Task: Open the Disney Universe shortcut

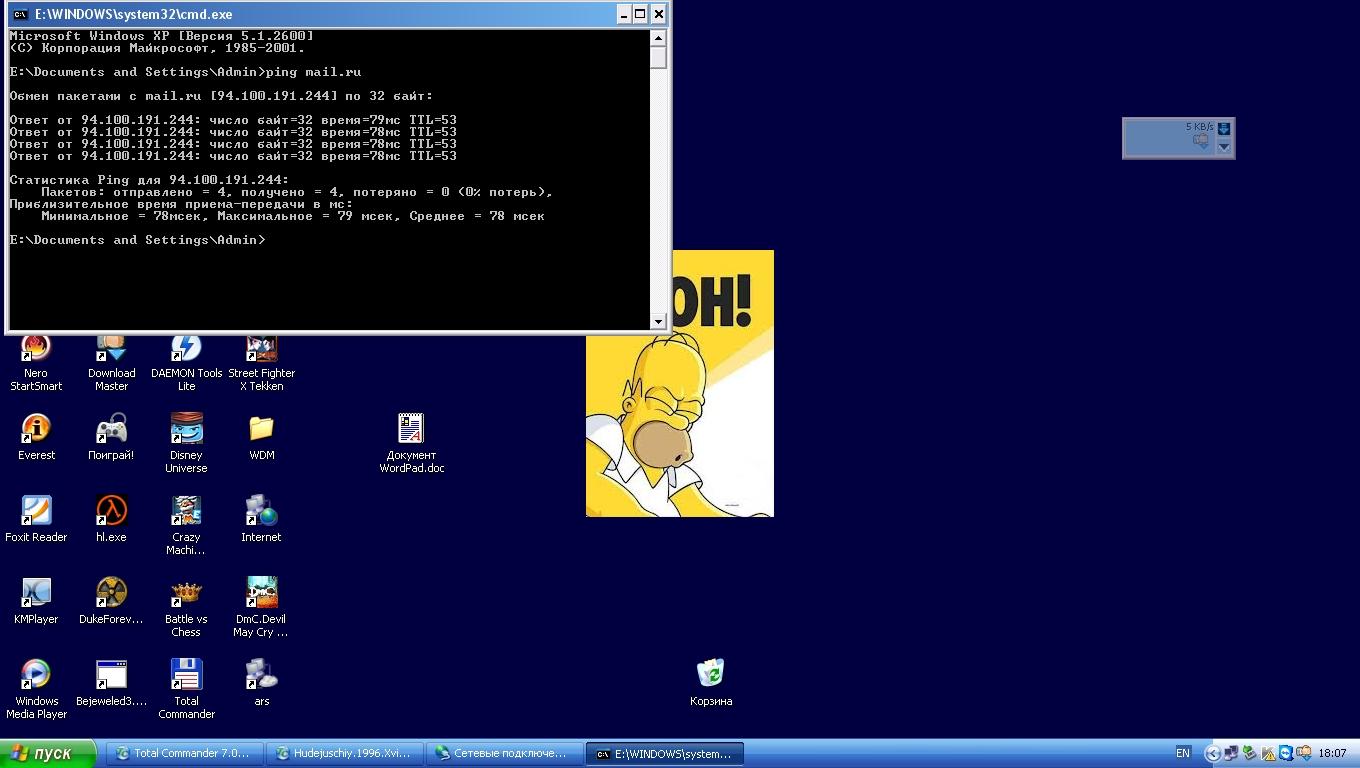Action: (186, 443)
